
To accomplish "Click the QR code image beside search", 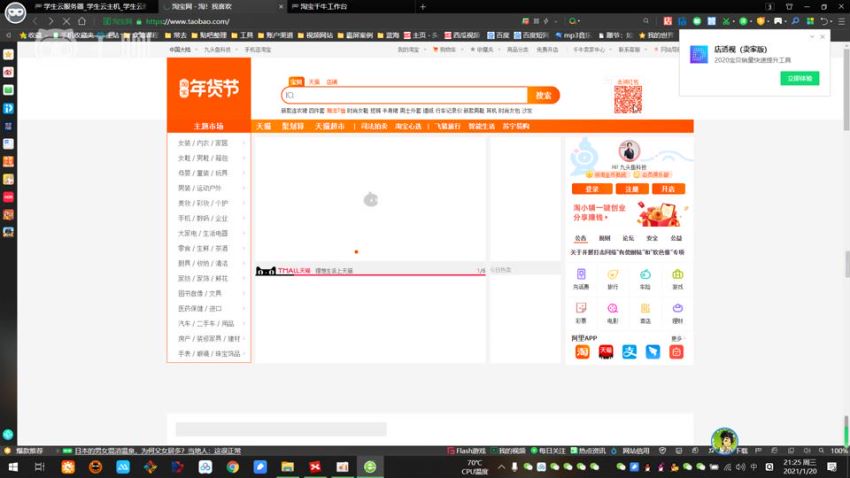I will [628, 99].
